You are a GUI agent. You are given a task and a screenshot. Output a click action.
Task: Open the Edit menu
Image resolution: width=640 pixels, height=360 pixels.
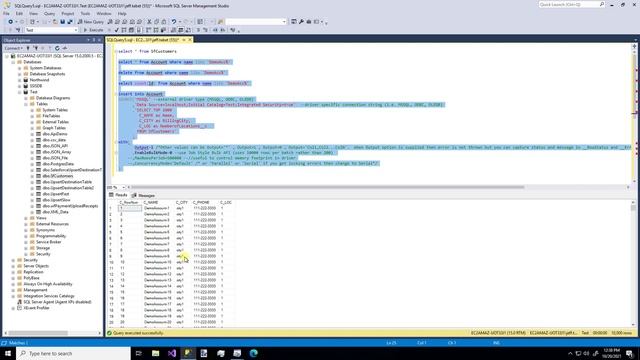[19, 13]
